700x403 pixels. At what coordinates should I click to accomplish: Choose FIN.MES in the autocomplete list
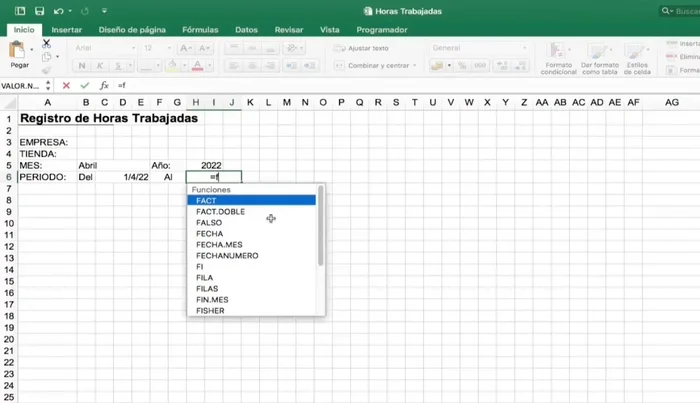pyautogui.click(x=212, y=300)
